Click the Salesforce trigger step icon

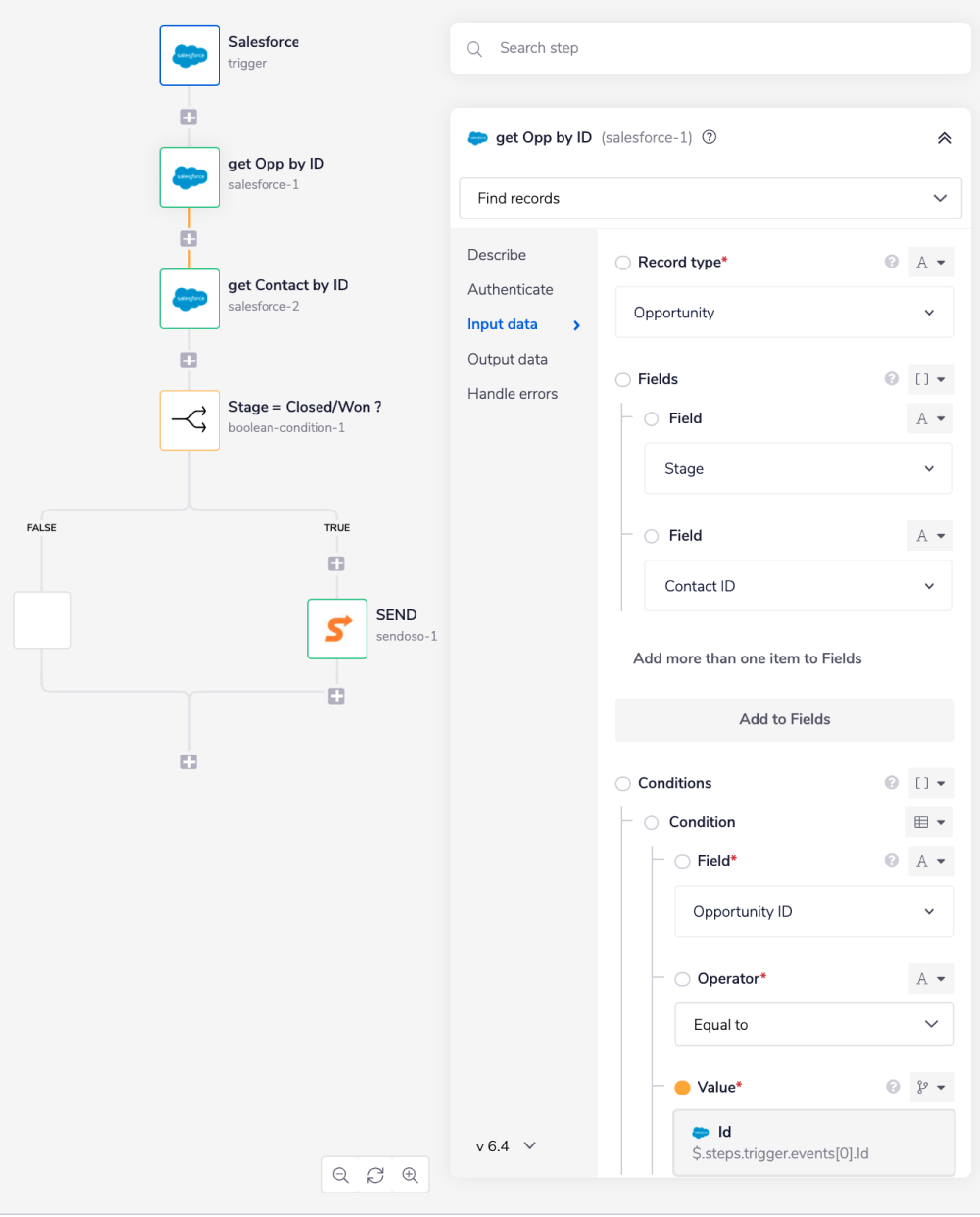[x=189, y=56]
